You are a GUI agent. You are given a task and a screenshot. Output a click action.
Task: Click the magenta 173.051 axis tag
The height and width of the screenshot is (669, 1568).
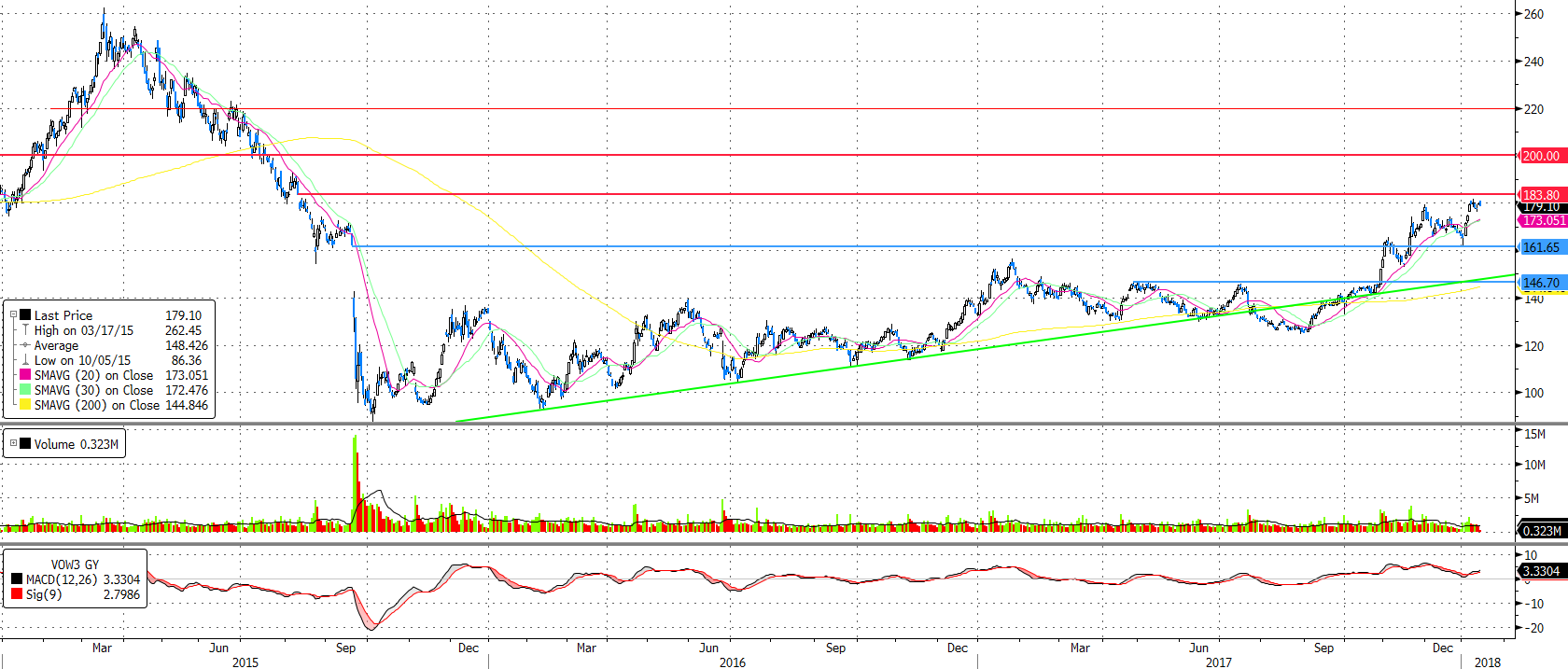tap(1543, 220)
